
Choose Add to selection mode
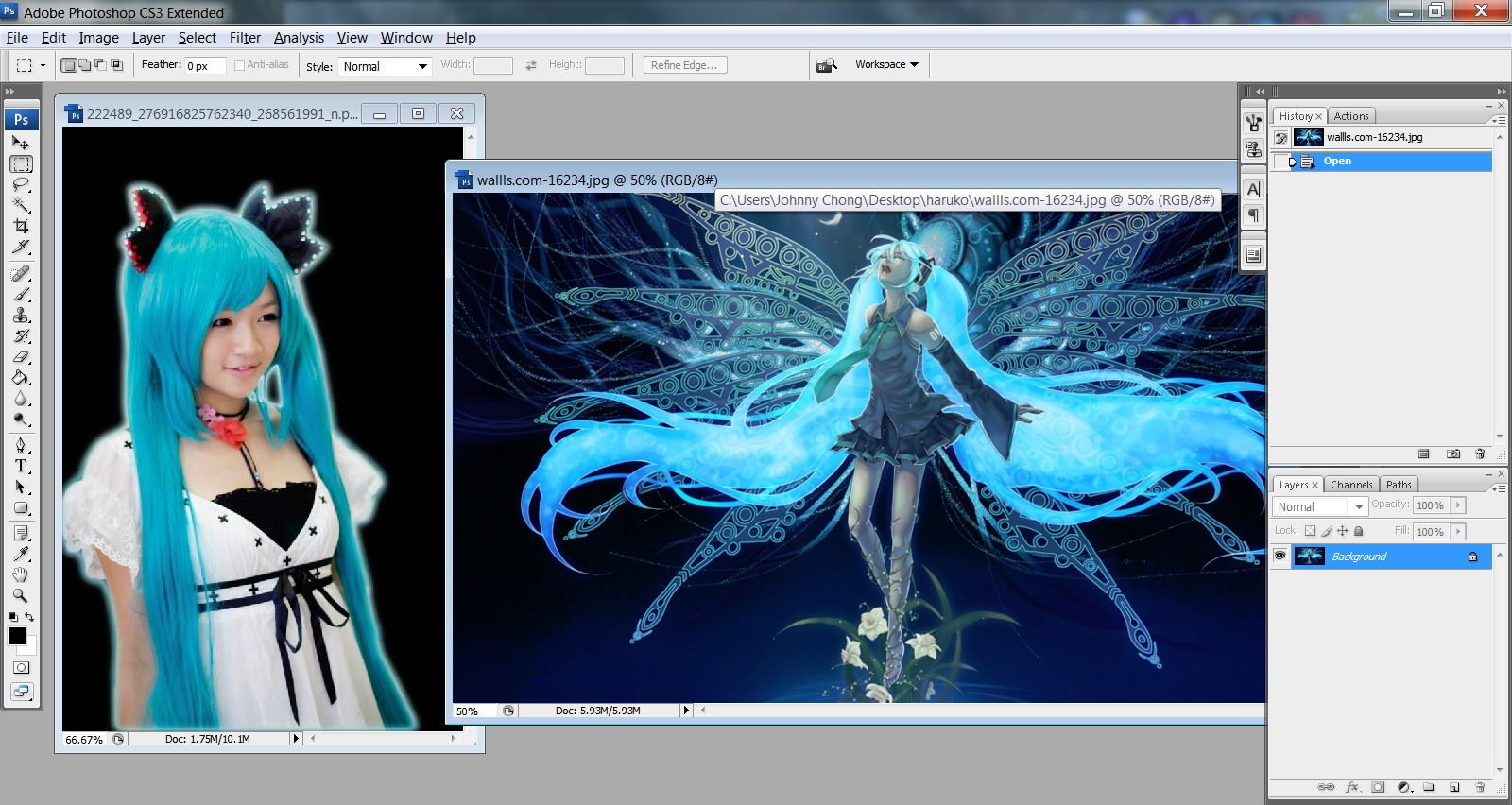pos(84,65)
